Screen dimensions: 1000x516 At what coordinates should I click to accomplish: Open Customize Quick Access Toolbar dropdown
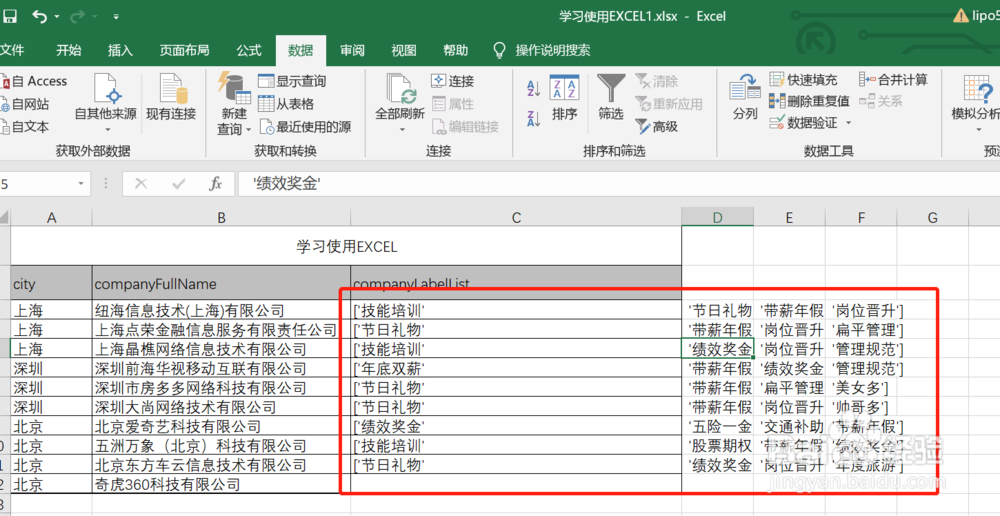coord(116,17)
